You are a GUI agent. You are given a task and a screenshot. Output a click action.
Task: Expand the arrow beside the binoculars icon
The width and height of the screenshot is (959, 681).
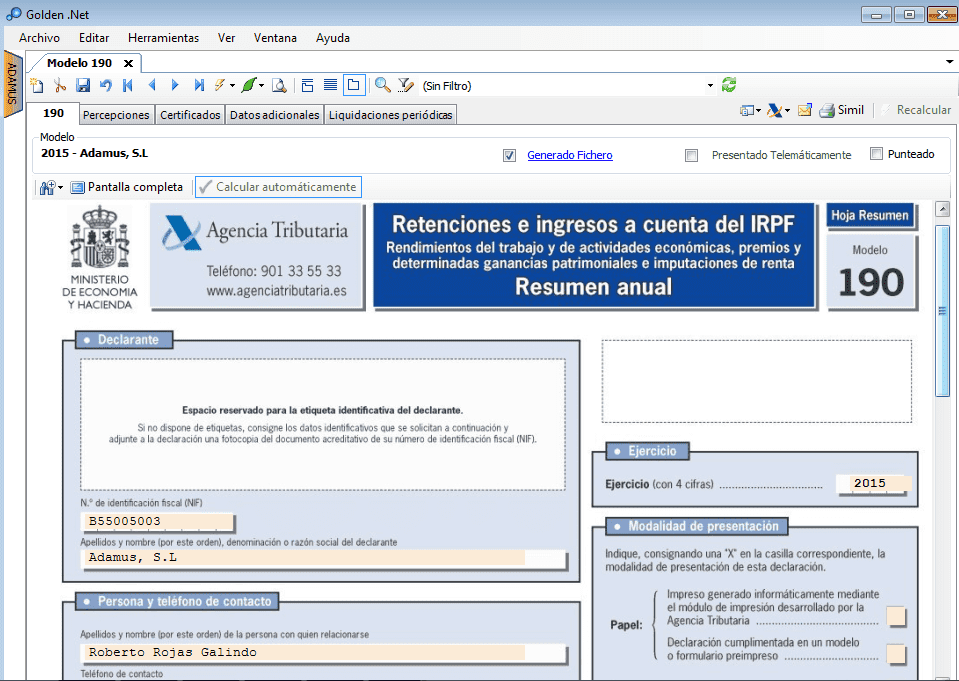(61, 187)
